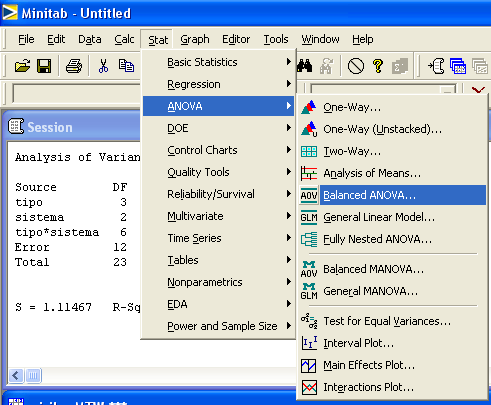Open Main Effects Plot
491x405 pixels.
[x=392, y=365]
